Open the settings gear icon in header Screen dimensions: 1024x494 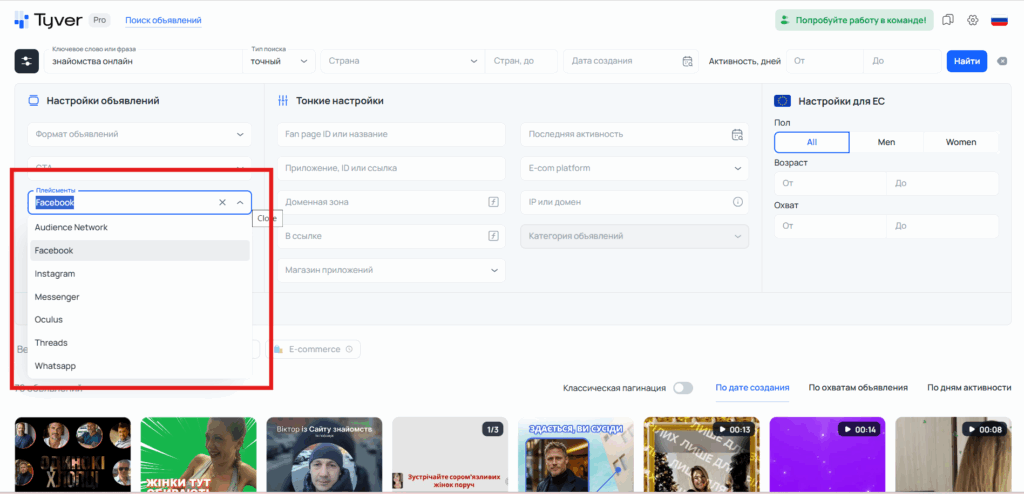click(972, 20)
